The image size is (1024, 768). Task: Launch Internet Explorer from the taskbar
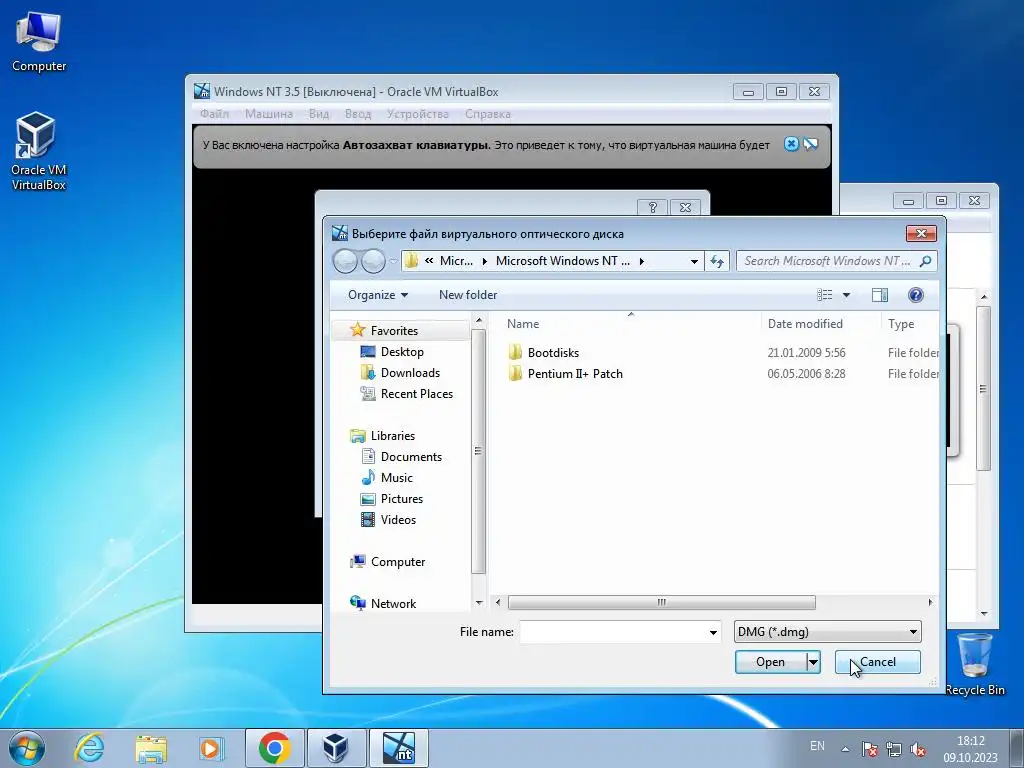click(x=89, y=748)
